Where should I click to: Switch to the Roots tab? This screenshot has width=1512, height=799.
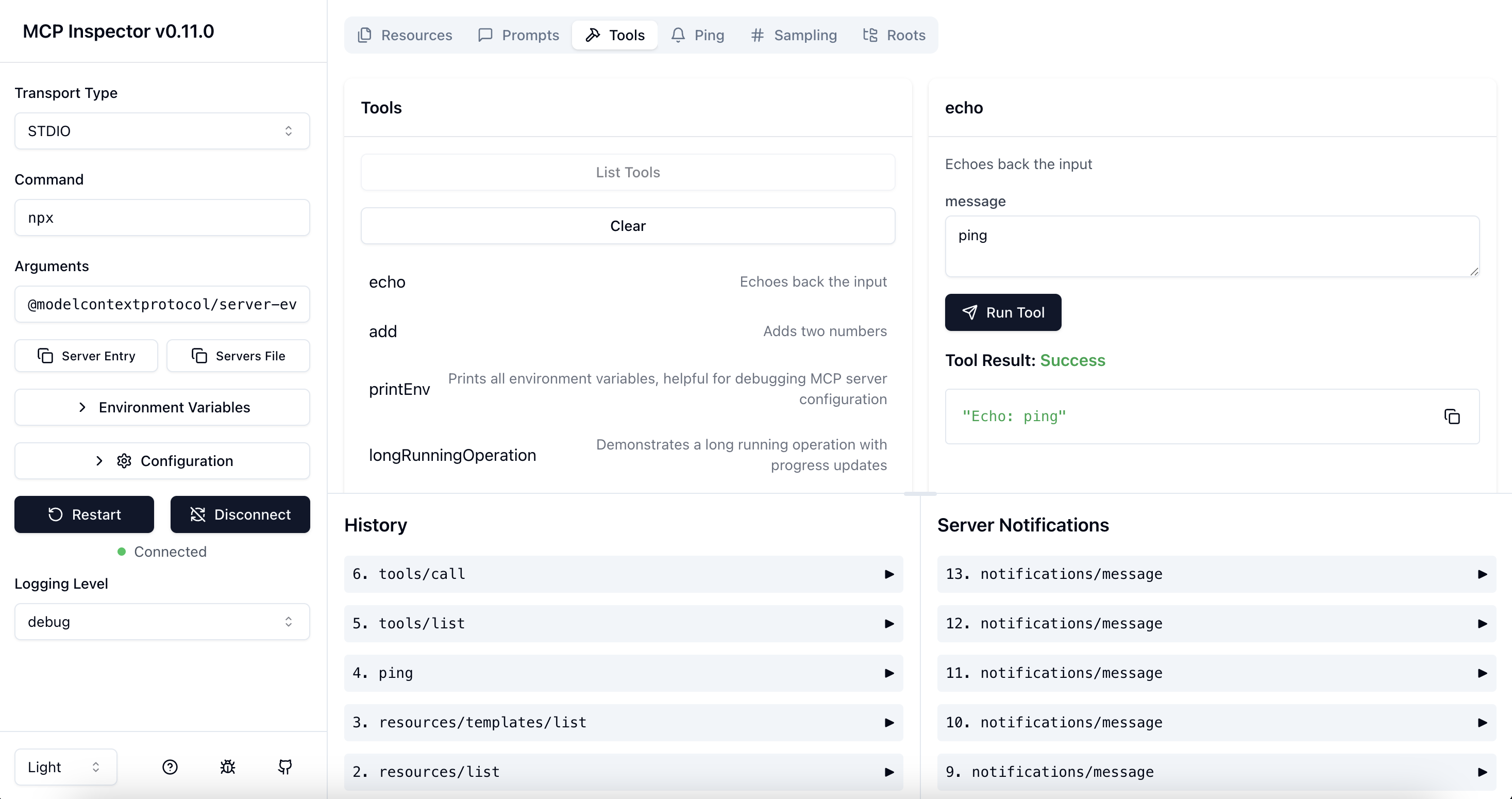(x=894, y=35)
